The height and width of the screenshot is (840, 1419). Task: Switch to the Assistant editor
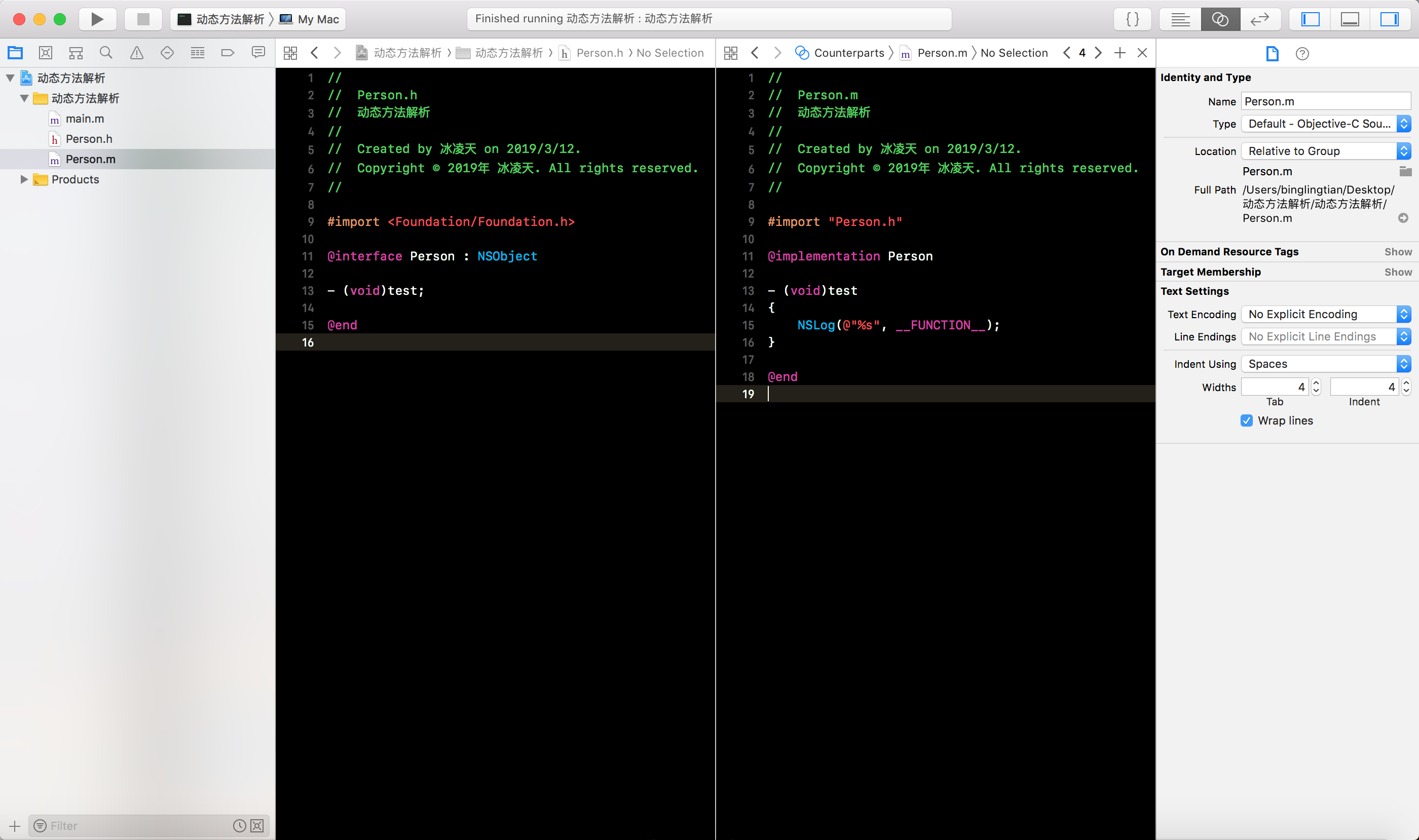tap(1220, 19)
